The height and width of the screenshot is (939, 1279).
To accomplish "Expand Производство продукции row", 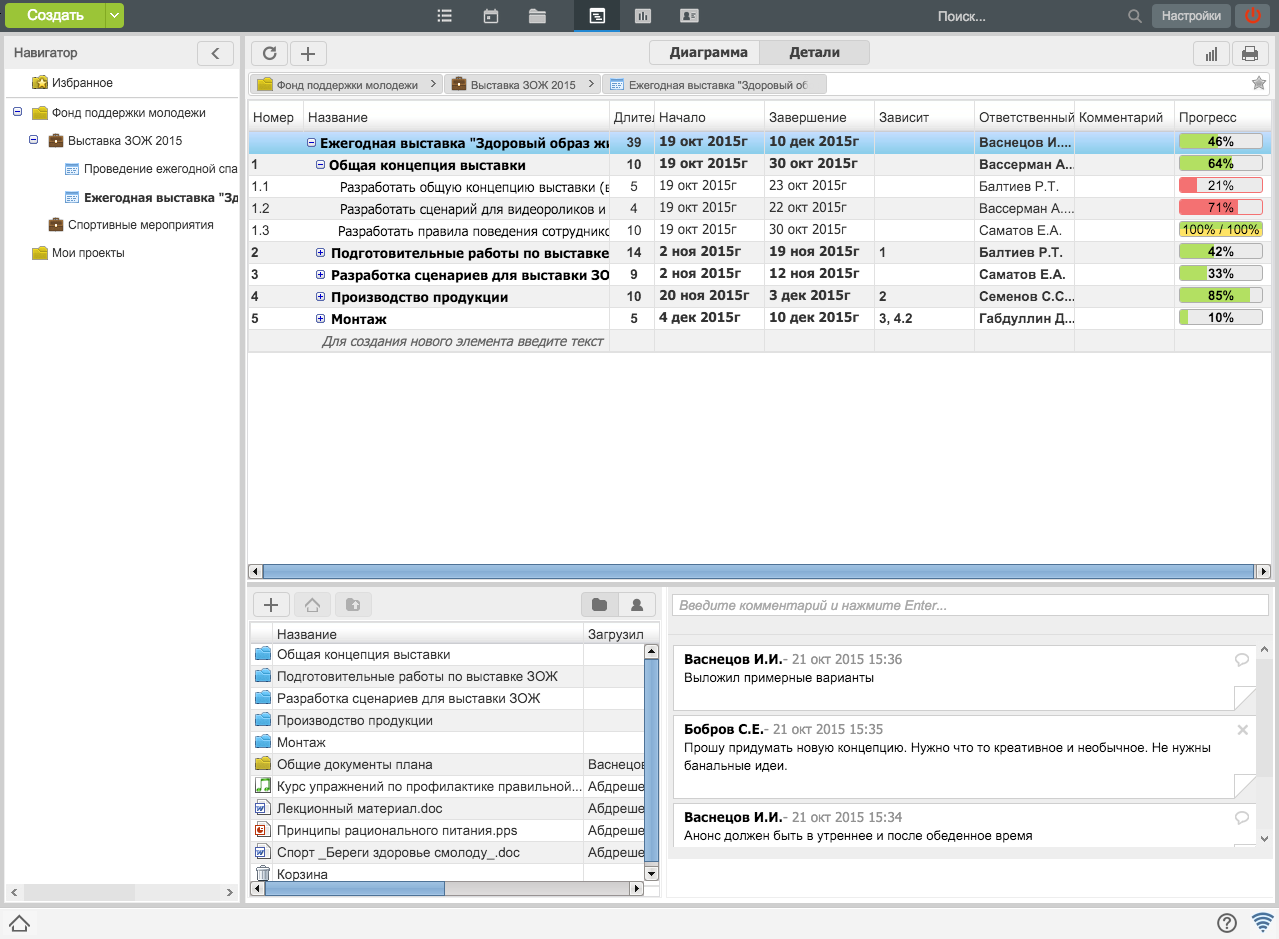I will [x=321, y=297].
